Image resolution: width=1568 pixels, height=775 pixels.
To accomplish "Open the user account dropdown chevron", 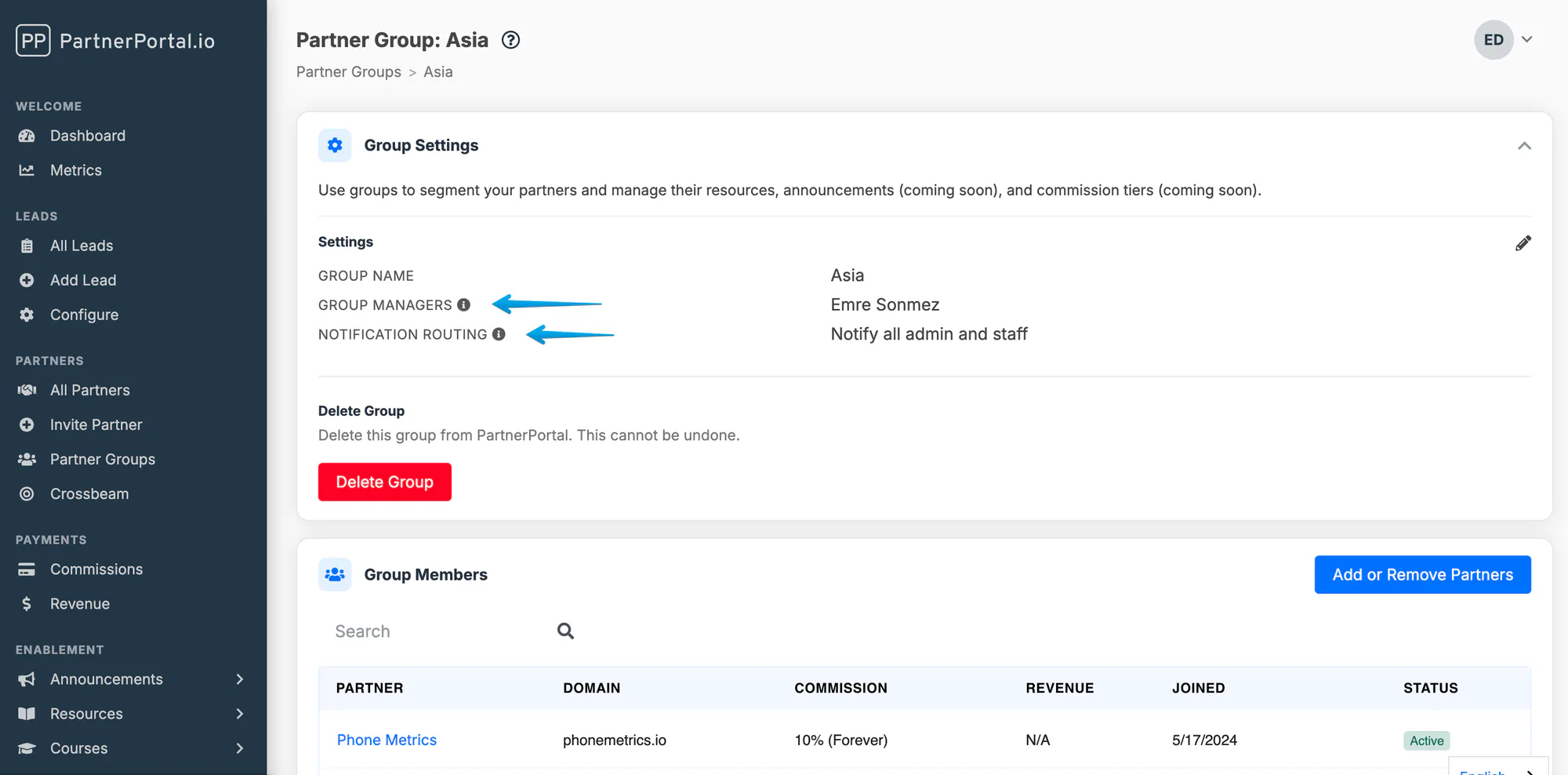I will tap(1527, 39).
